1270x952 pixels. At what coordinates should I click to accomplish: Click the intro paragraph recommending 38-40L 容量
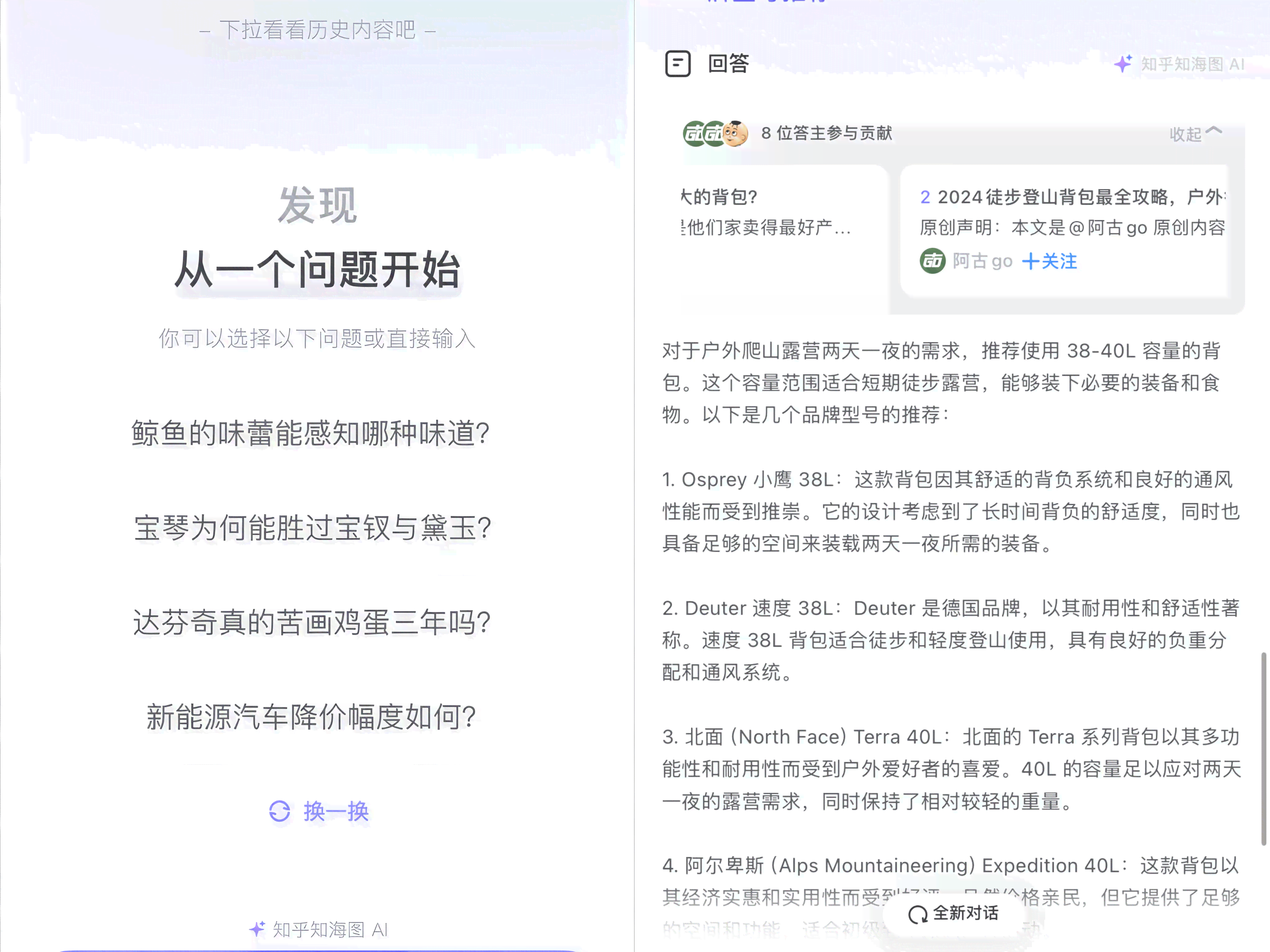coord(942,382)
